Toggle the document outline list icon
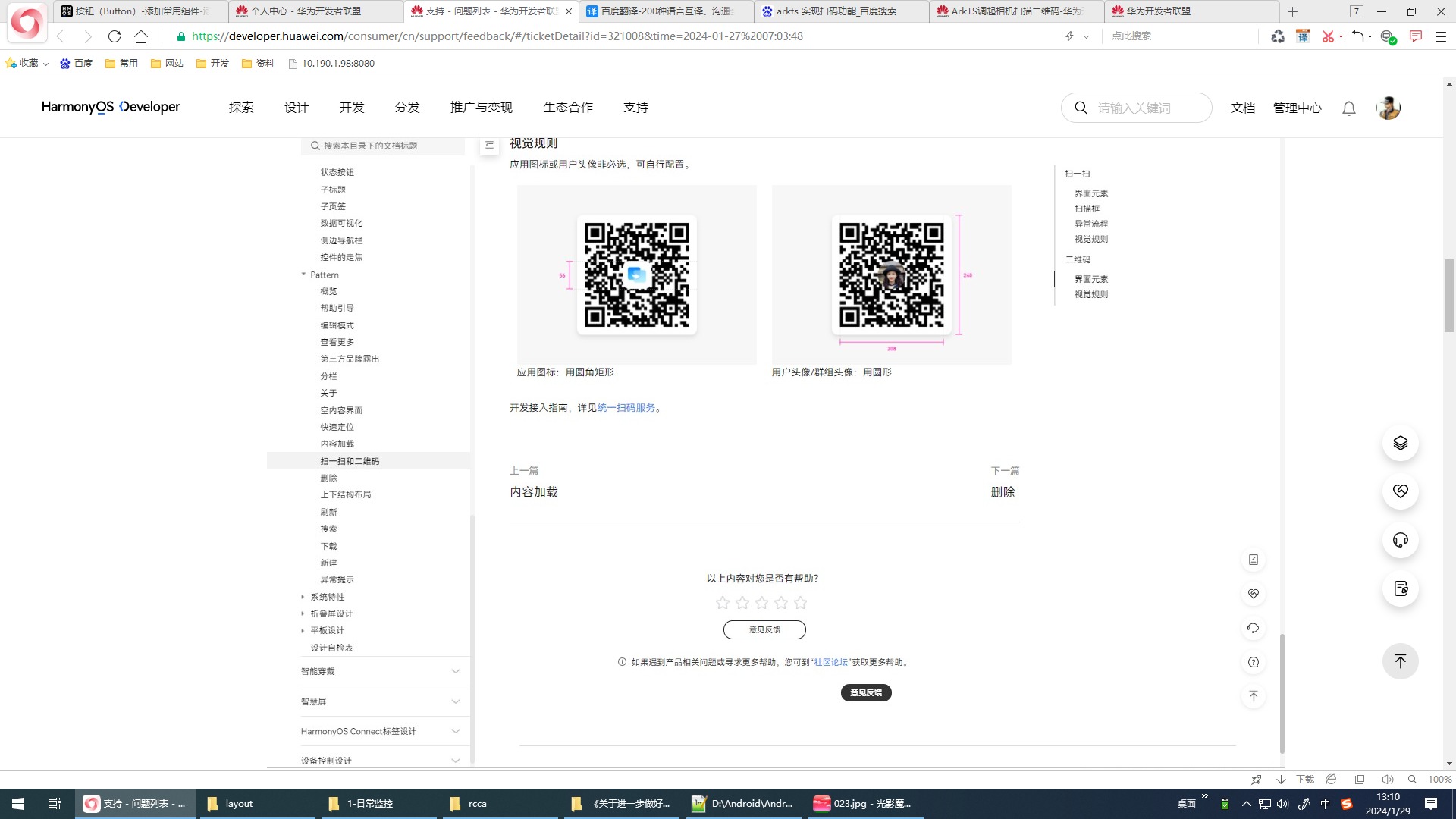This screenshot has height=819, width=1456. (x=490, y=145)
